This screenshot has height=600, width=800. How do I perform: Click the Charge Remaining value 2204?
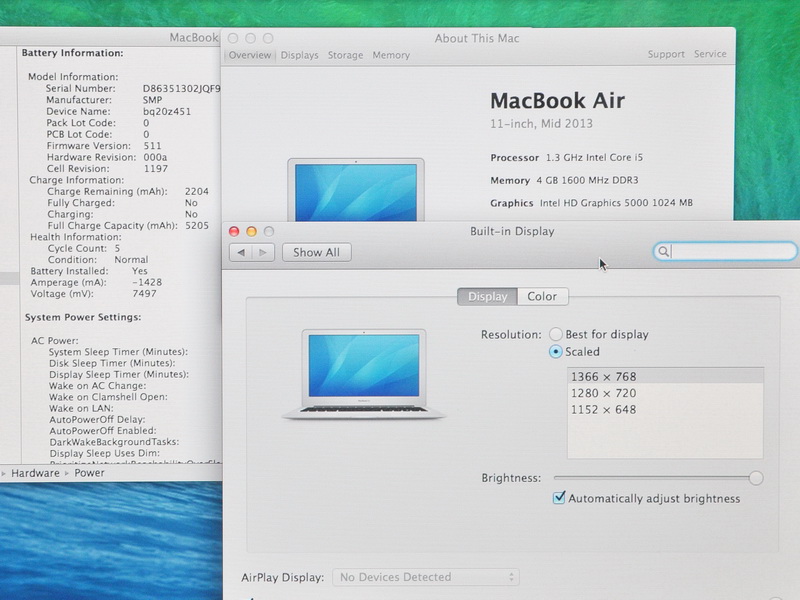tap(197, 191)
